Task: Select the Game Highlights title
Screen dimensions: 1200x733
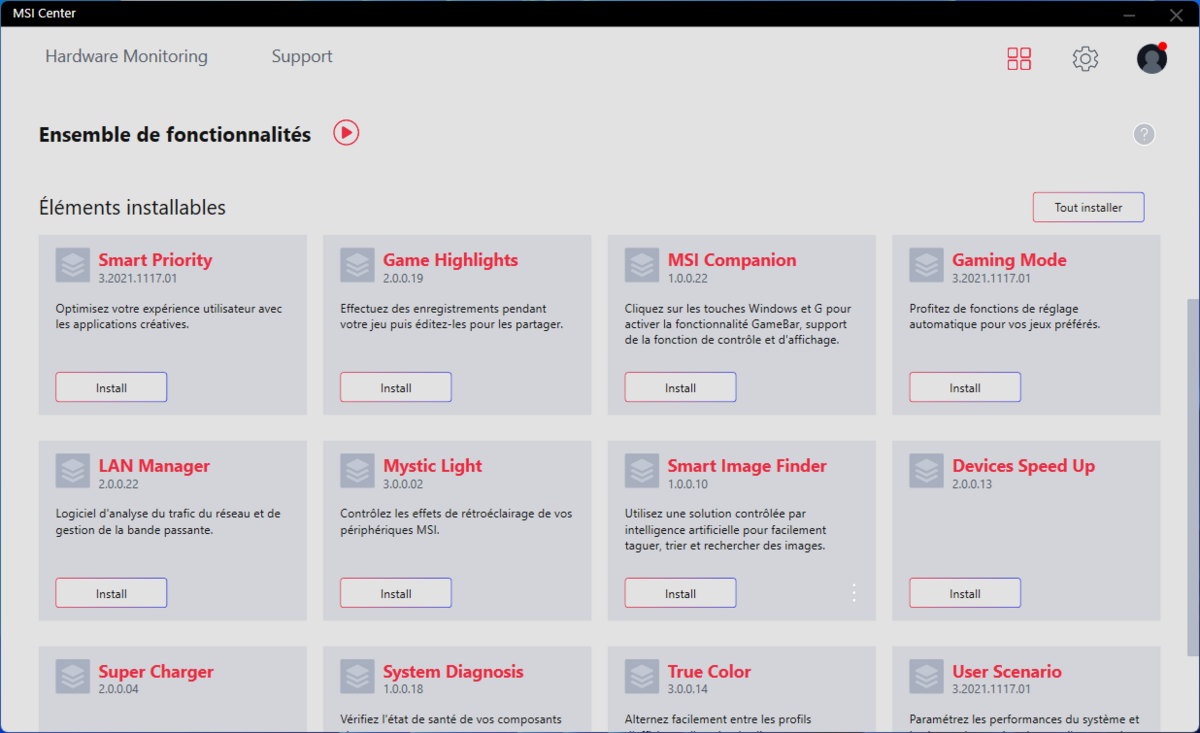Action: tap(450, 260)
